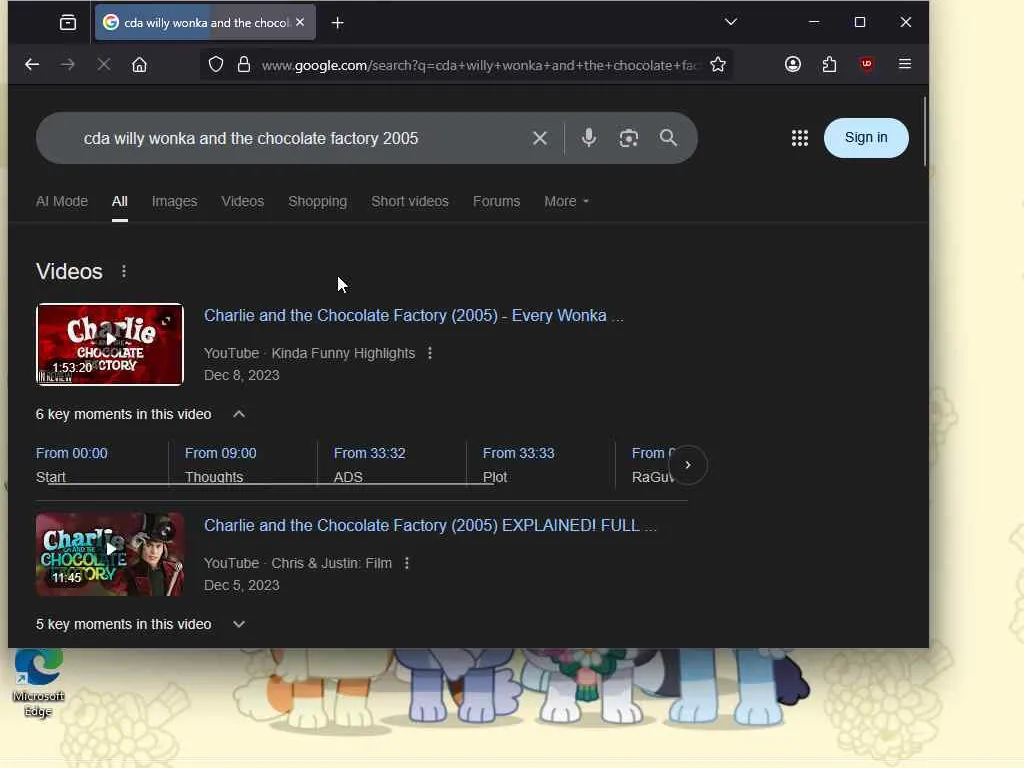1024x768 pixels.
Task: Open the browser home page icon
Action: tap(139, 65)
